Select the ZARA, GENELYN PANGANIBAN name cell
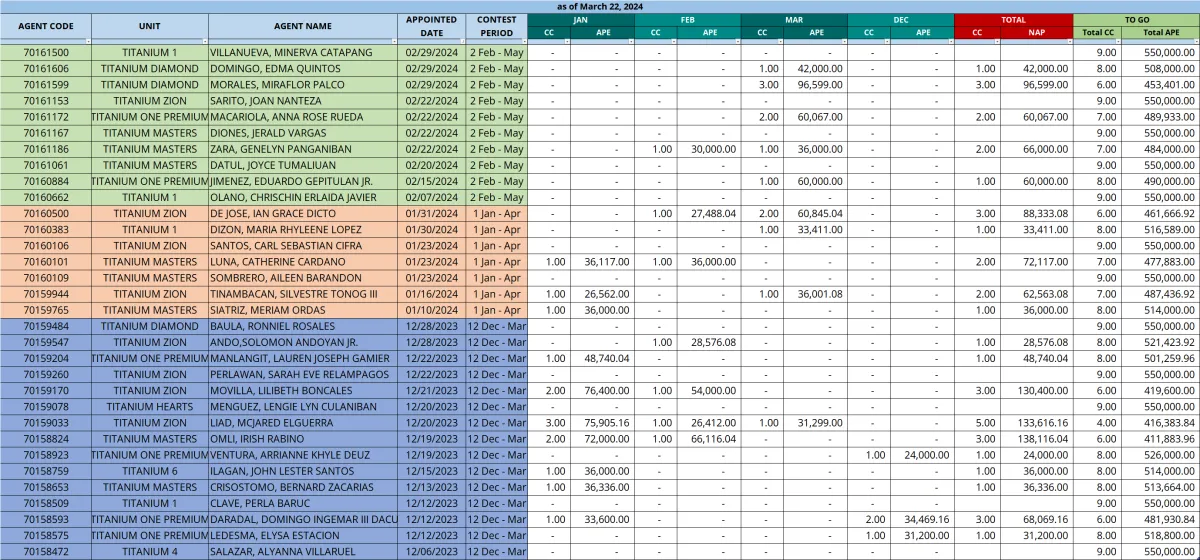The image size is (1200, 560). [x=304, y=149]
